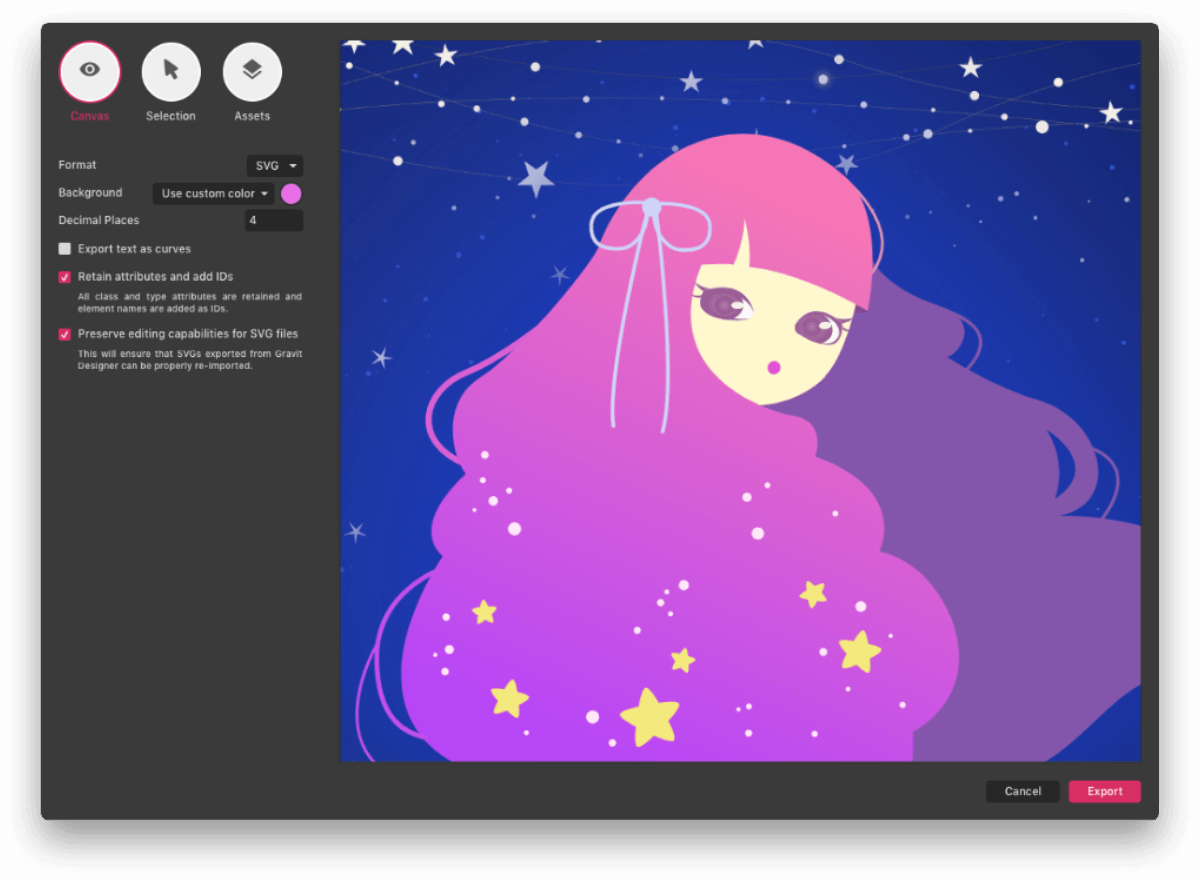Image resolution: width=1200 pixels, height=880 pixels.
Task: Edit the Decimal Places field
Action: pyautogui.click(x=274, y=220)
